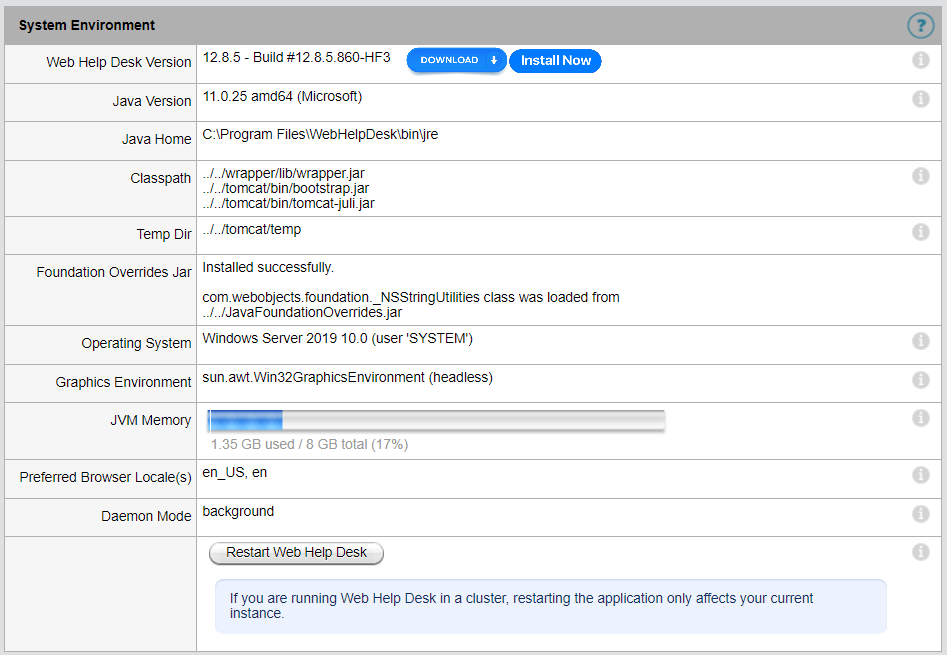Viewport: 947px width, 655px height.
Task: Select the version text 12.8.5 - Build #12.8.5.860-HF3
Action: [x=297, y=57]
